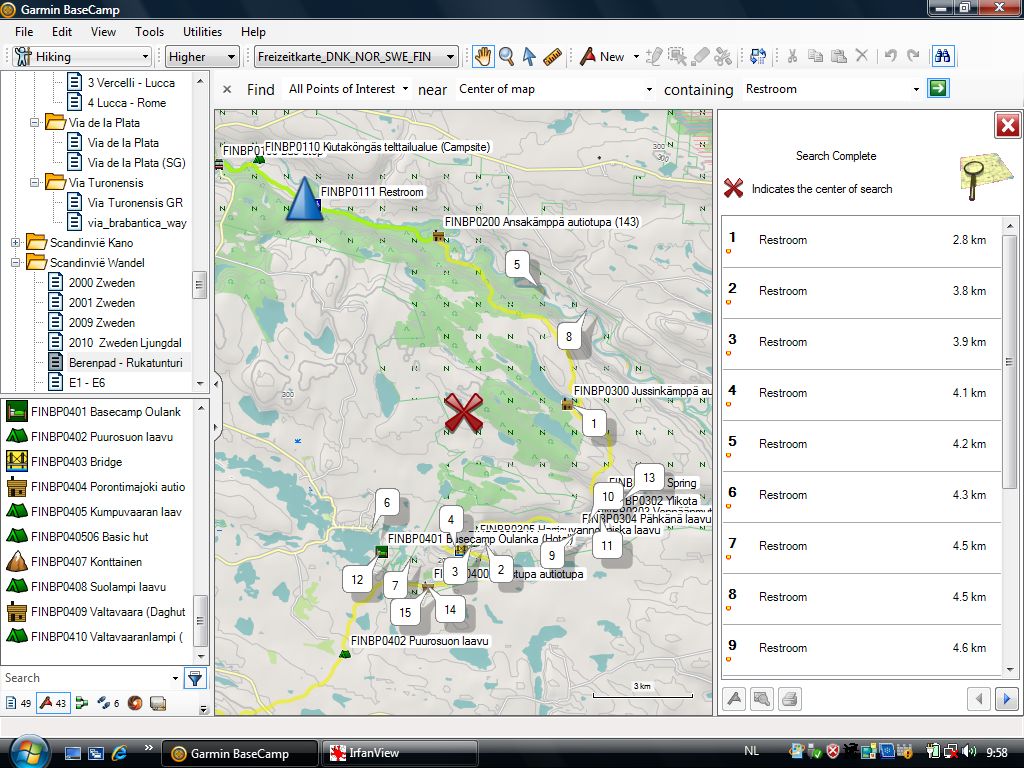Pick the Measure ruler tool
1024x768 pixels.
click(553, 57)
